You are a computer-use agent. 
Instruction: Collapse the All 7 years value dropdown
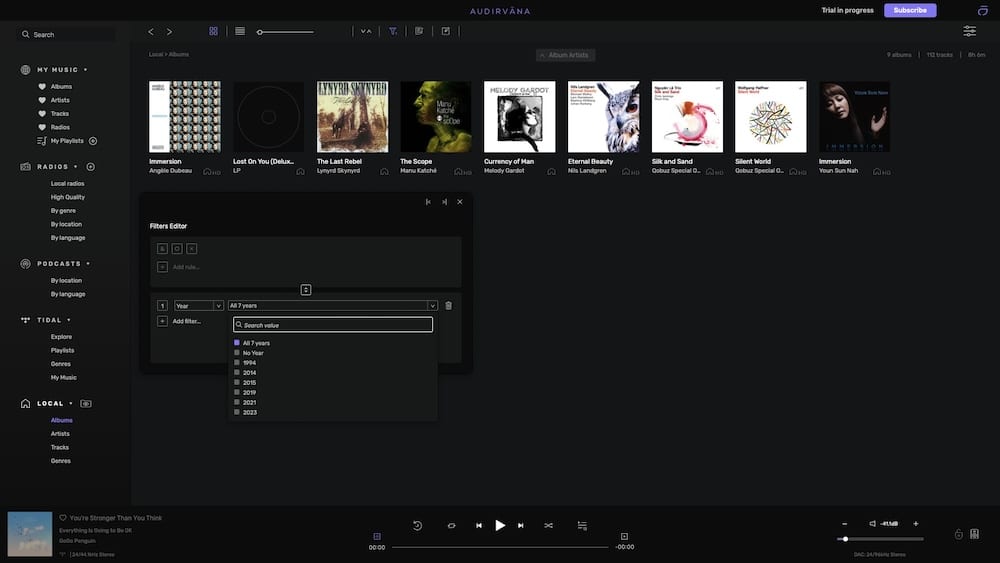432,305
